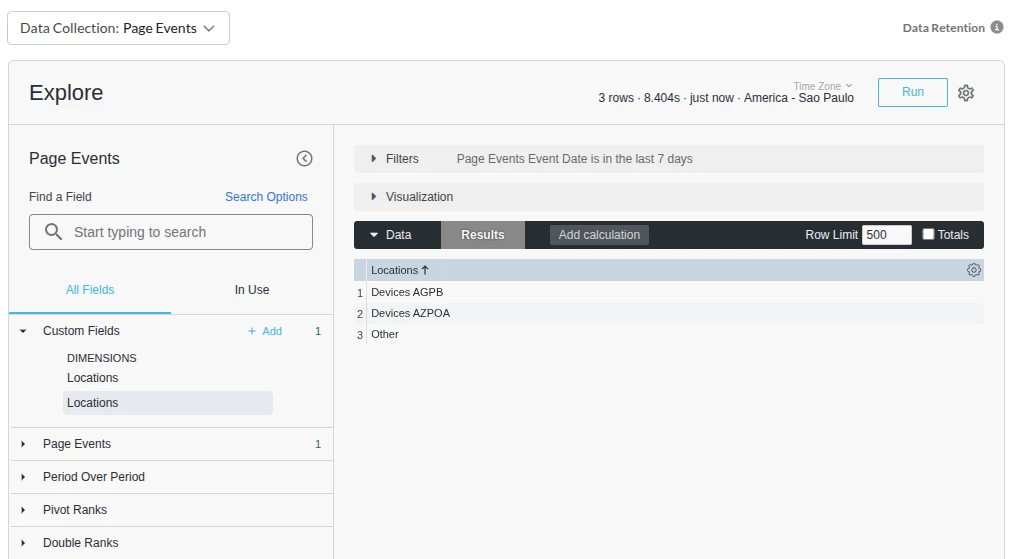Open the Locations column gear menu
Screen dimensions: 1010x559
[973, 270]
